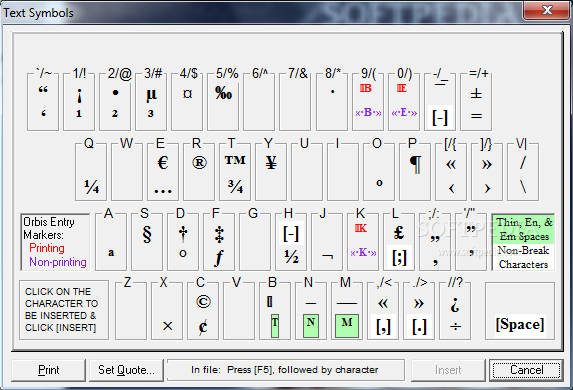The image size is (573, 390).
Task: Click the Cancel button
Action: coord(527,370)
